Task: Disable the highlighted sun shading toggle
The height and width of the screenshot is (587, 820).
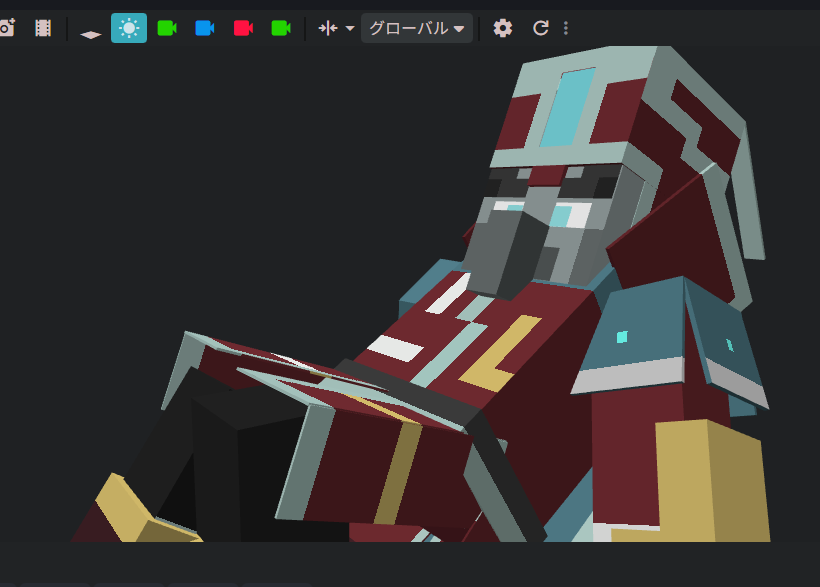Action: [x=129, y=28]
